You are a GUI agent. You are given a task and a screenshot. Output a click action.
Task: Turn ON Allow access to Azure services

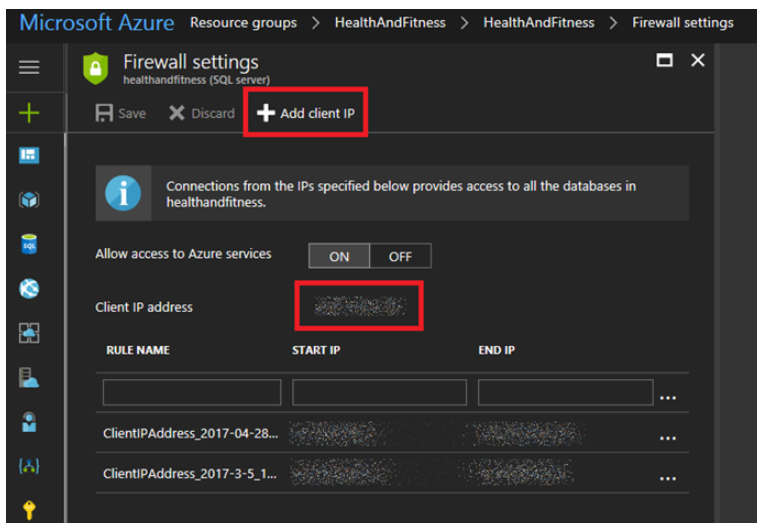click(339, 257)
